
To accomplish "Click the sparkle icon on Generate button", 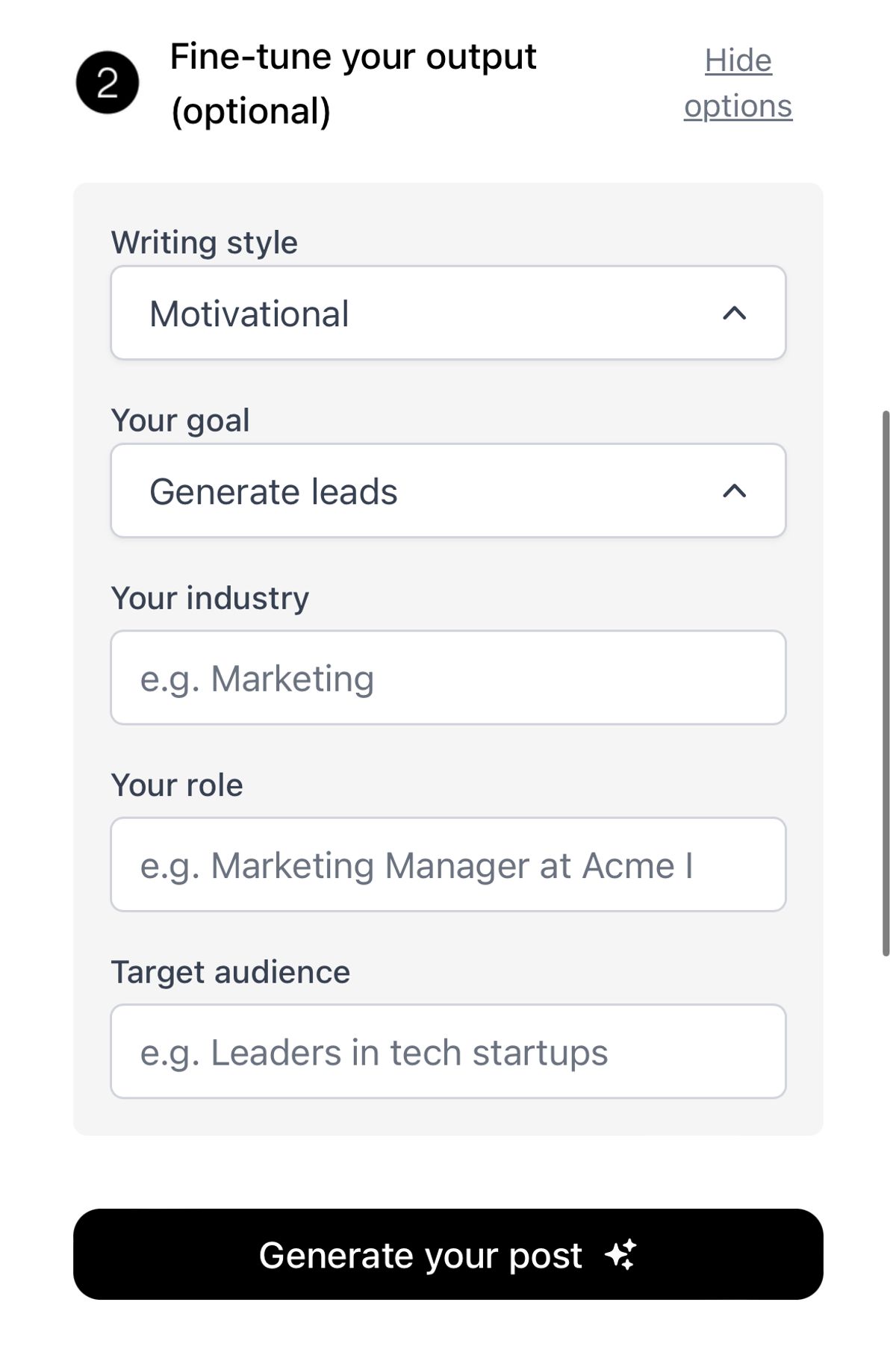I will point(620,1254).
